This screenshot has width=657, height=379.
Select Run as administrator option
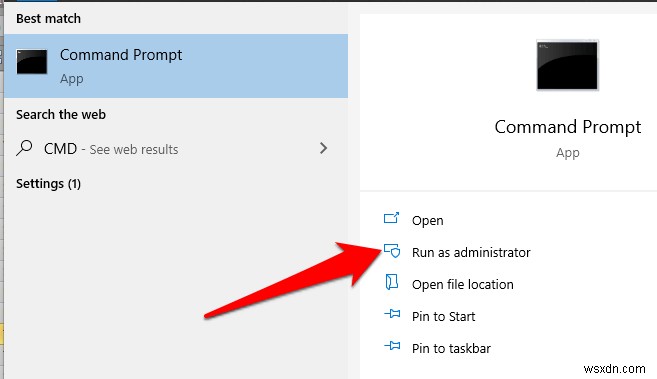tap(471, 253)
